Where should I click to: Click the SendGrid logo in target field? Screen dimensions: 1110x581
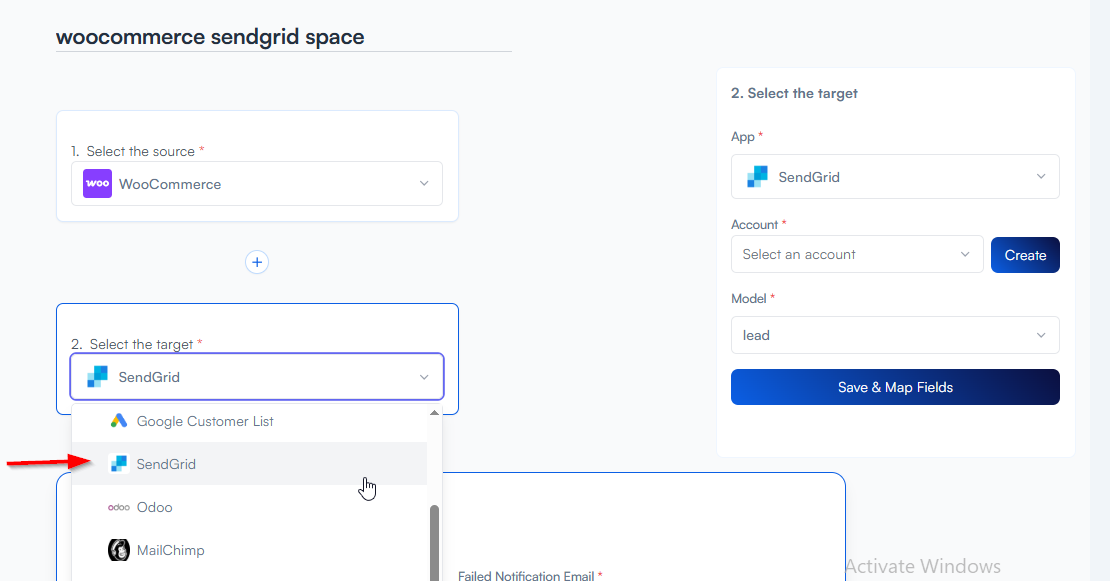pos(97,377)
